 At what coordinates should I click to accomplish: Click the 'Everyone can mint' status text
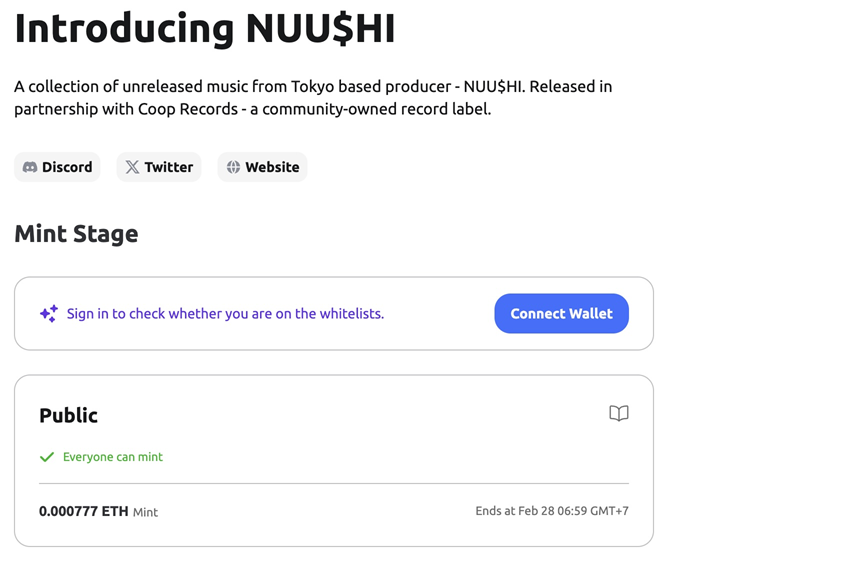pos(112,457)
